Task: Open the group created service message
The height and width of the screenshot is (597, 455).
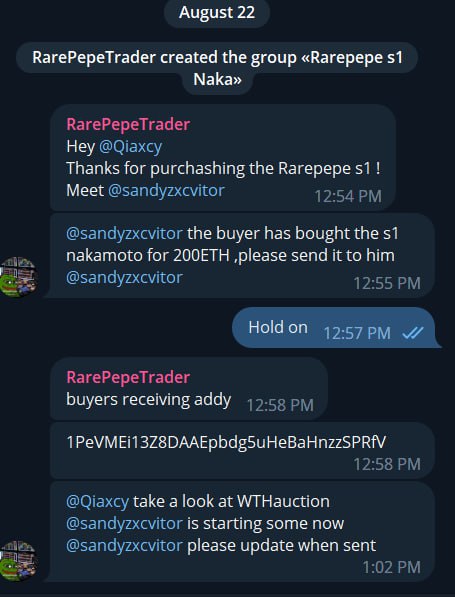Action: click(x=217, y=69)
